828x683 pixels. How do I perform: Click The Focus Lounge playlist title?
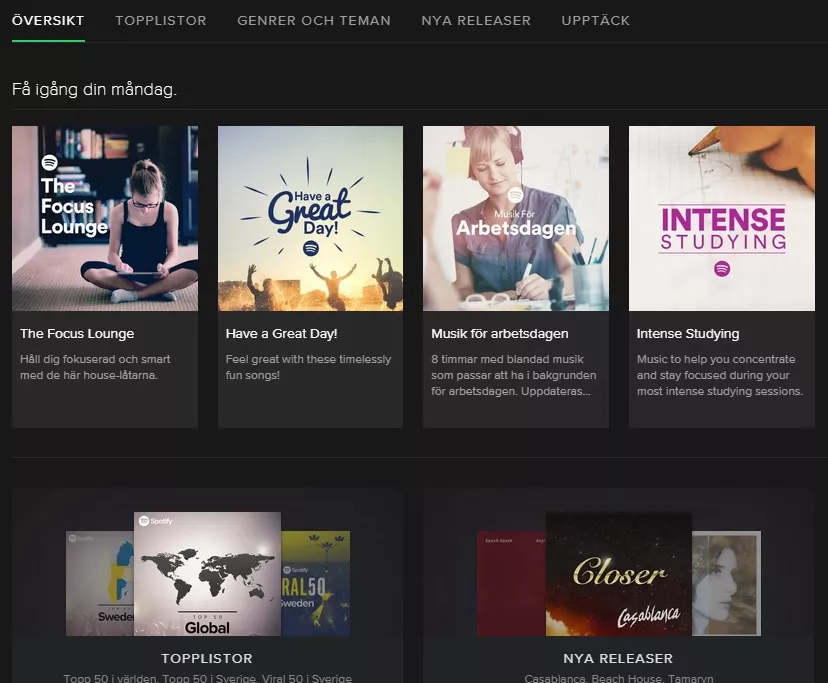coord(77,334)
